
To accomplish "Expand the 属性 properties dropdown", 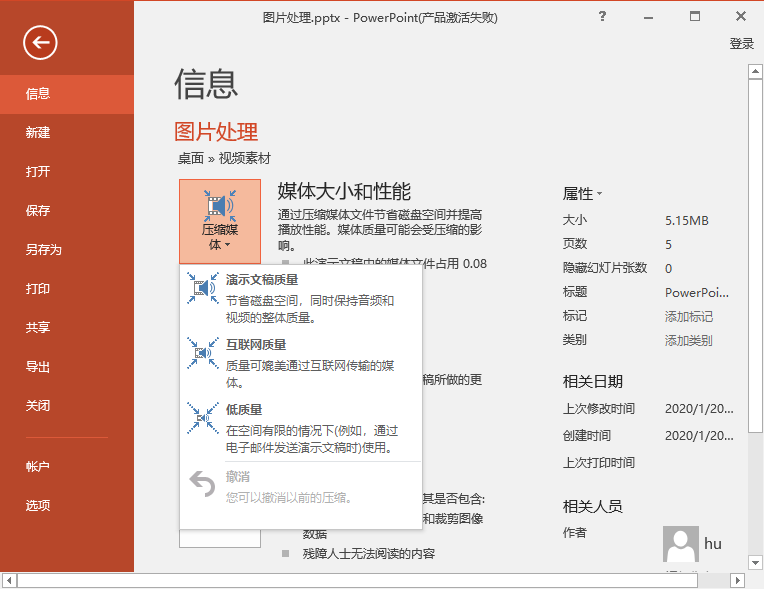I will (582, 194).
